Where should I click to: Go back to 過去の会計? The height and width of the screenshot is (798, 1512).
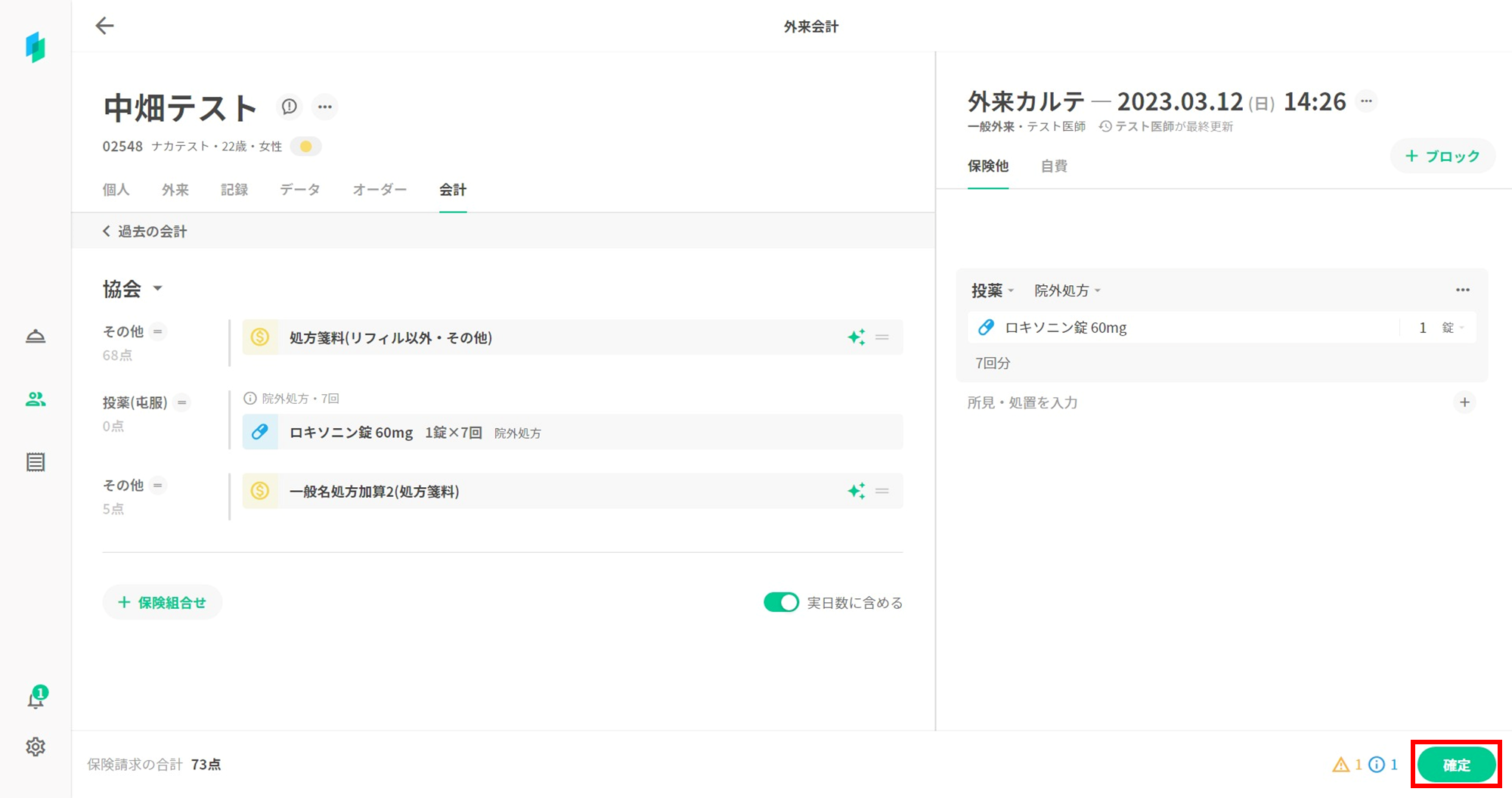tap(145, 231)
